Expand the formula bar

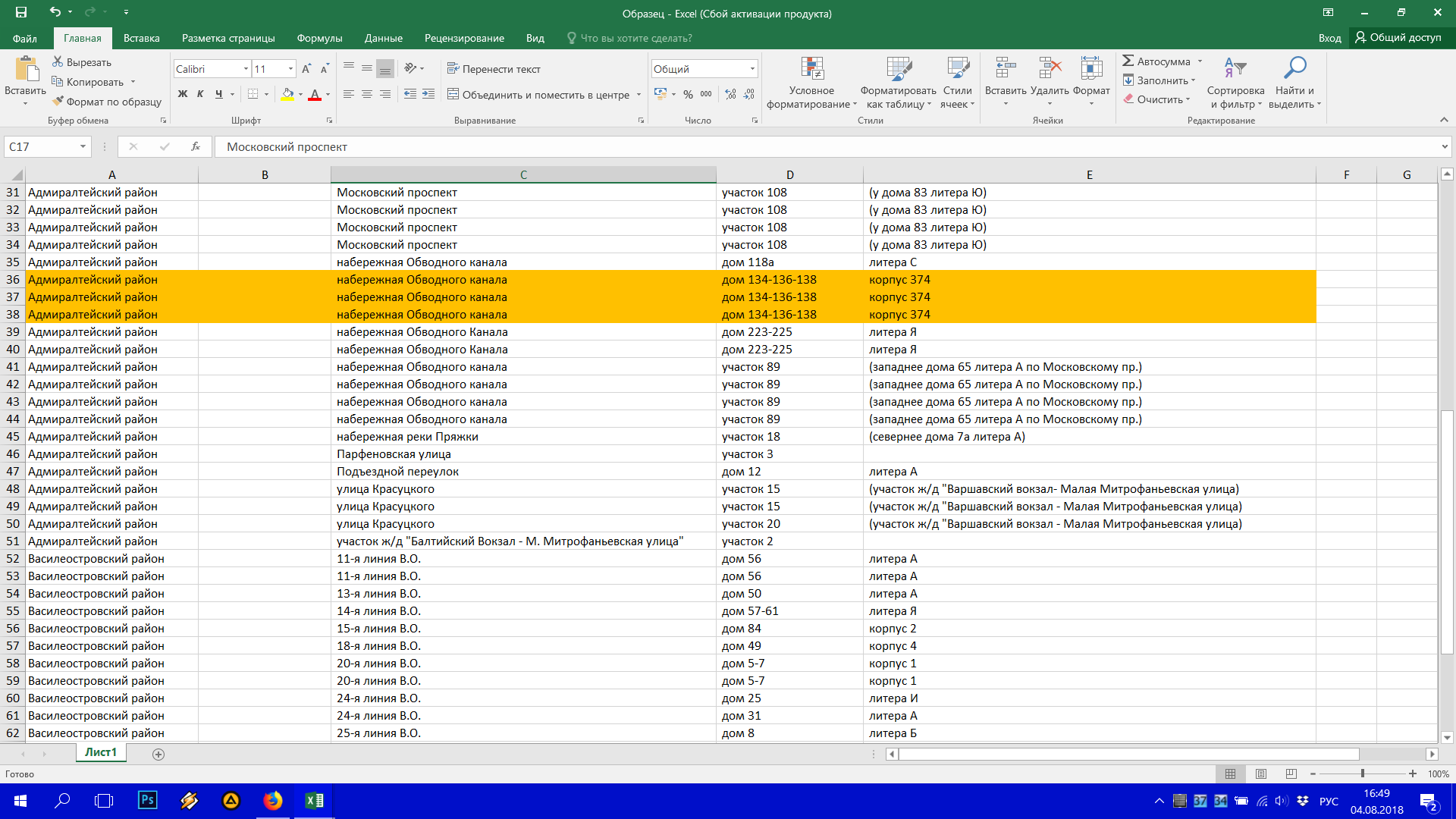(x=1445, y=146)
